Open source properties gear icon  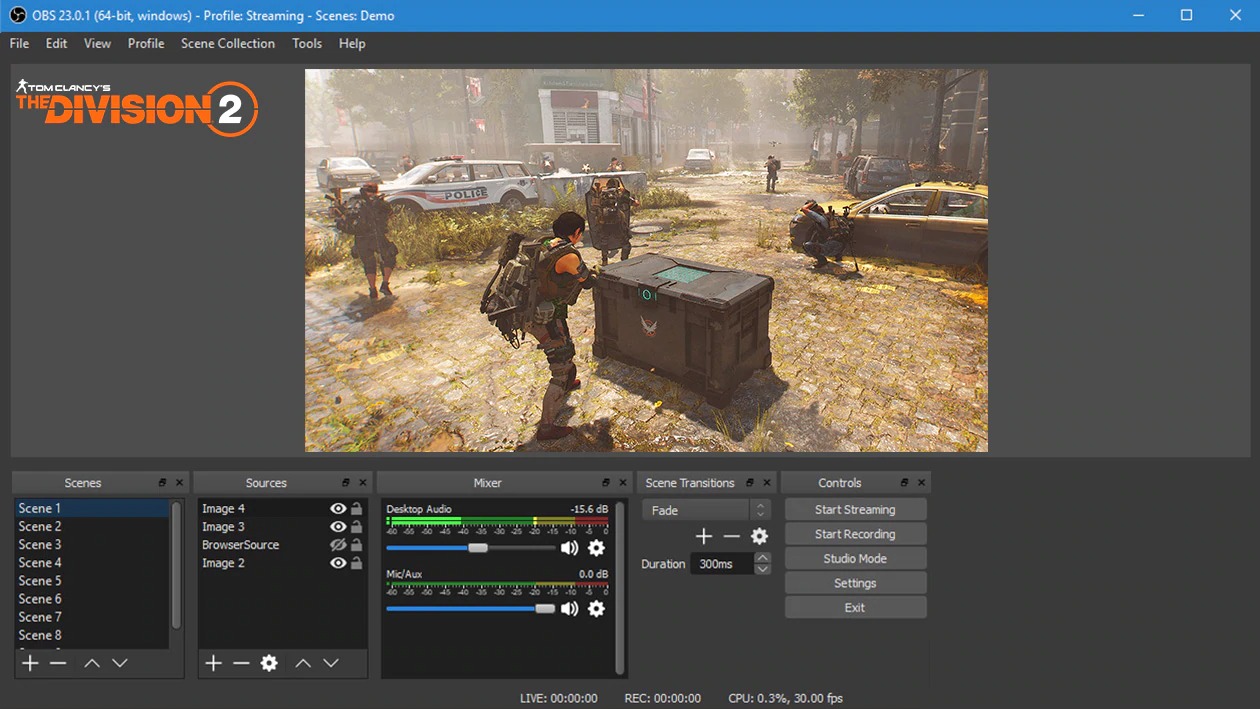pyautogui.click(x=269, y=663)
